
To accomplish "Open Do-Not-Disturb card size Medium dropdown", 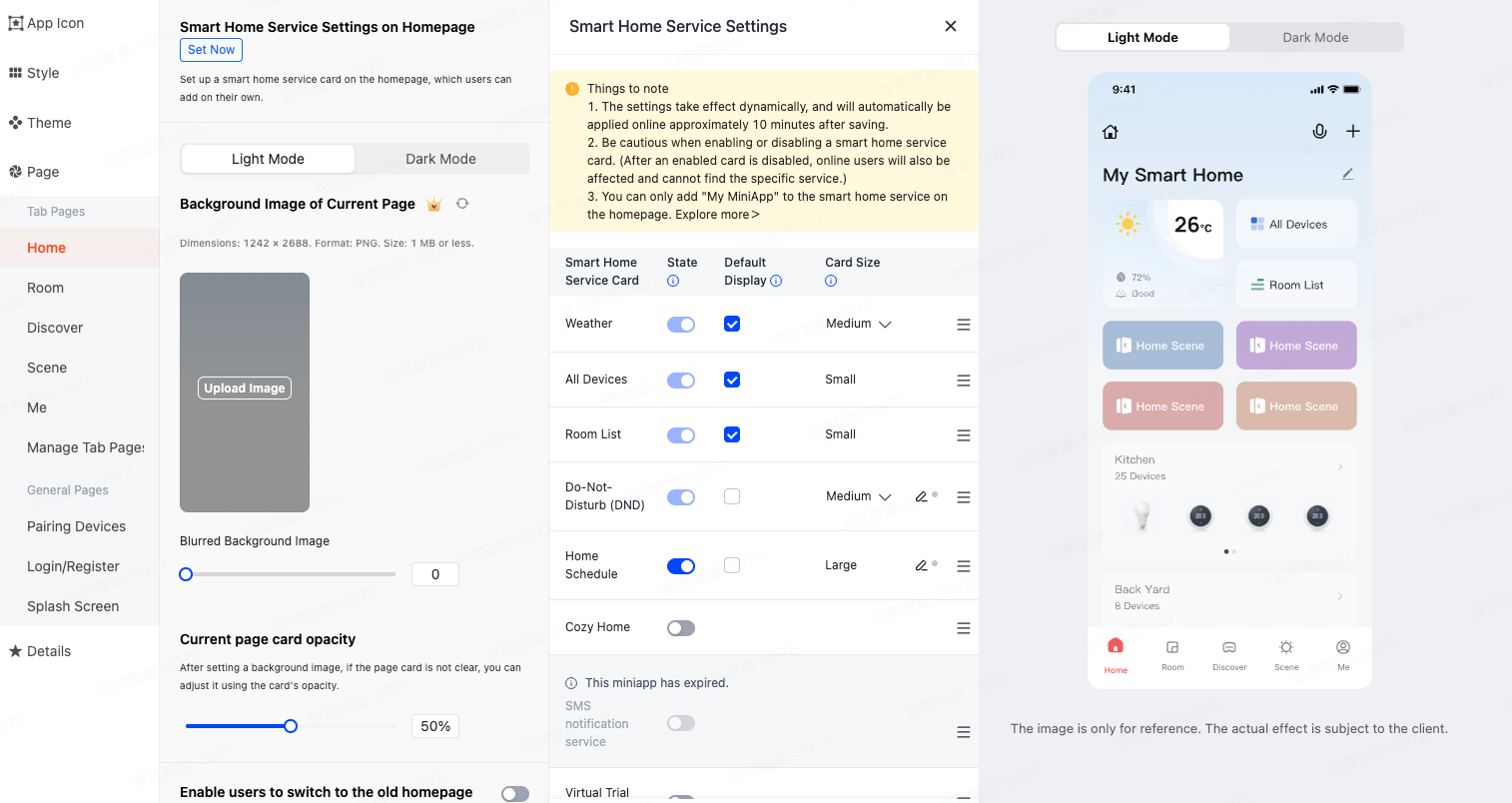I will point(858,496).
